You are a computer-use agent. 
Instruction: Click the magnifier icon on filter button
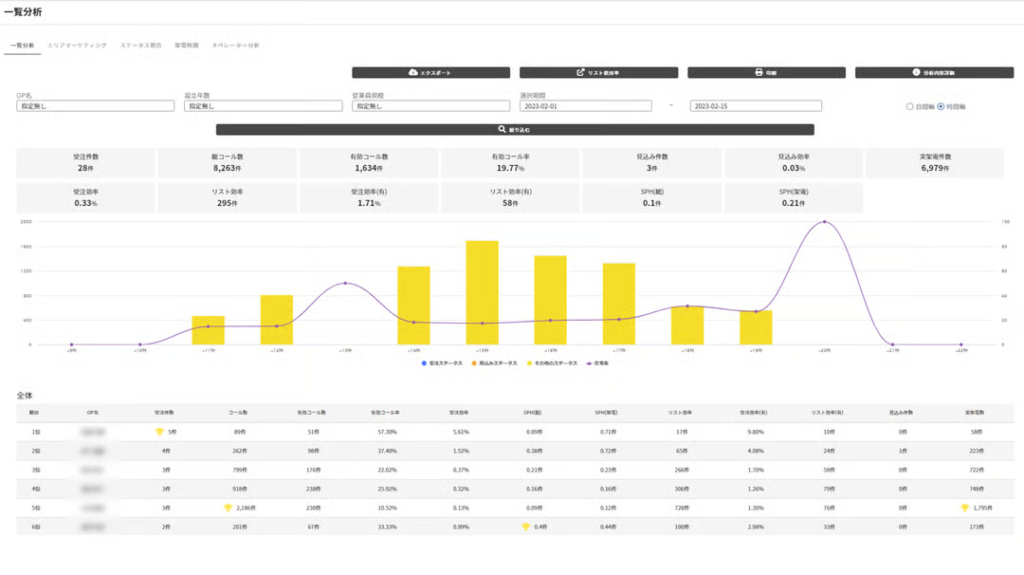(x=501, y=130)
